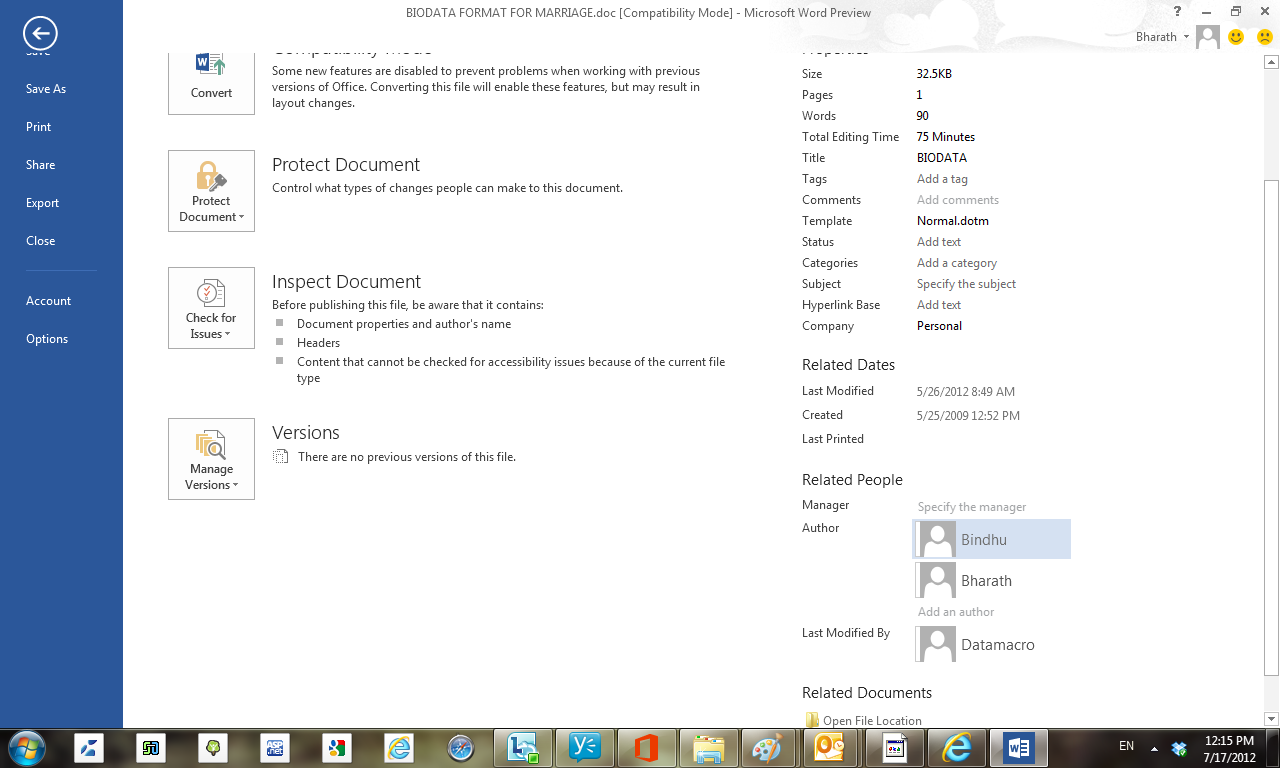Click the Send a Smile feedback icon
1280x768 pixels.
(1236, 37)
